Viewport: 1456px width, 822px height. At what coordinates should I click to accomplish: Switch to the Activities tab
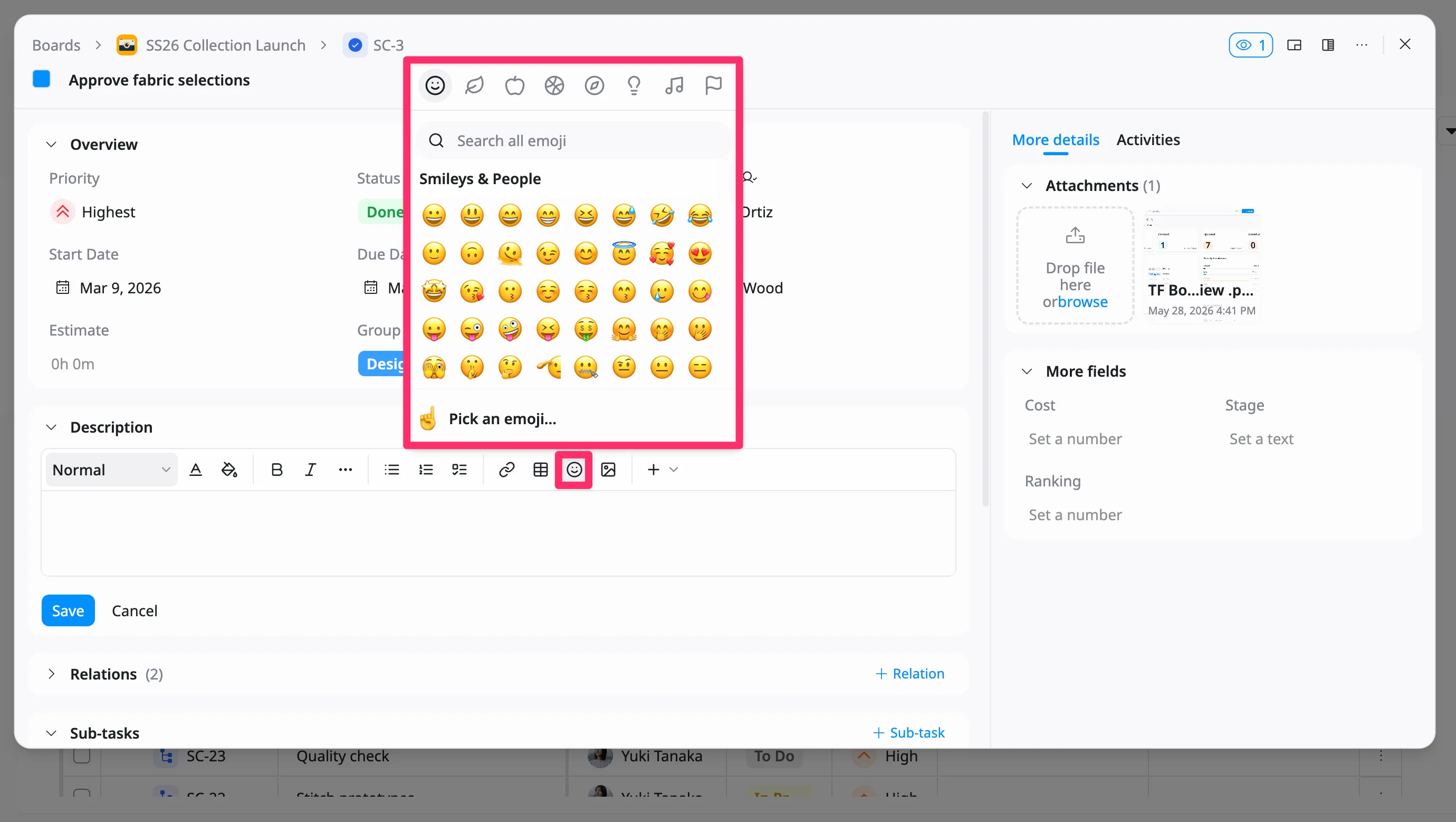1148,140
